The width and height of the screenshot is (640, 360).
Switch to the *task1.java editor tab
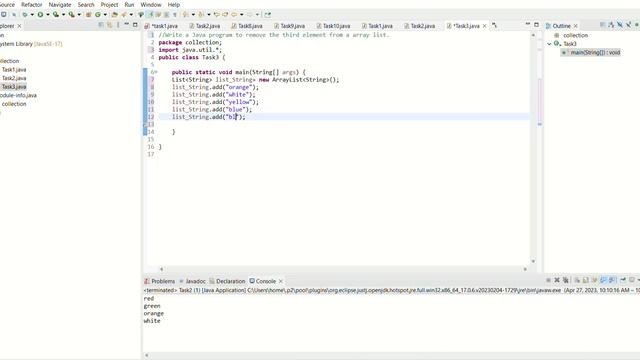162,26
